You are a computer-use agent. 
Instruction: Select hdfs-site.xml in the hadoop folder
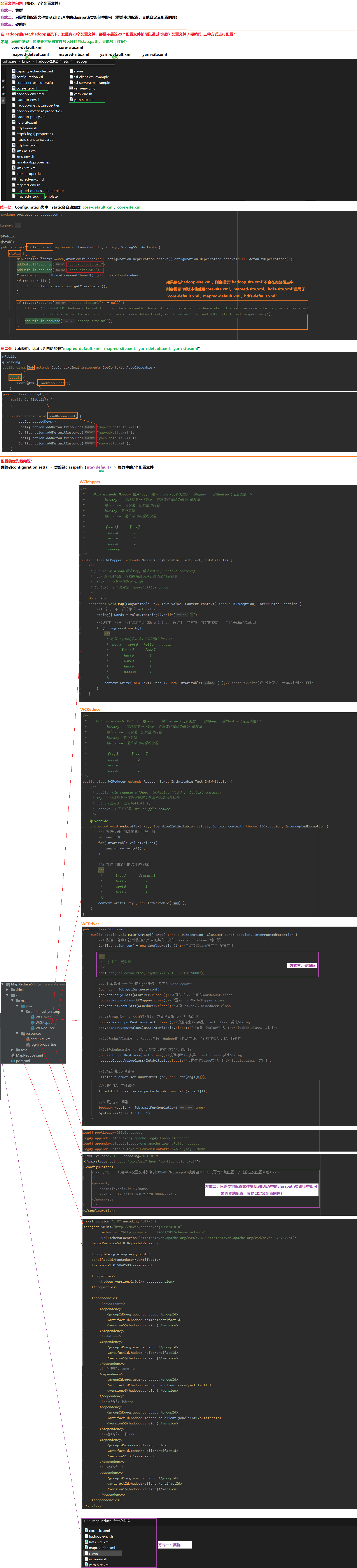[26, 122]
